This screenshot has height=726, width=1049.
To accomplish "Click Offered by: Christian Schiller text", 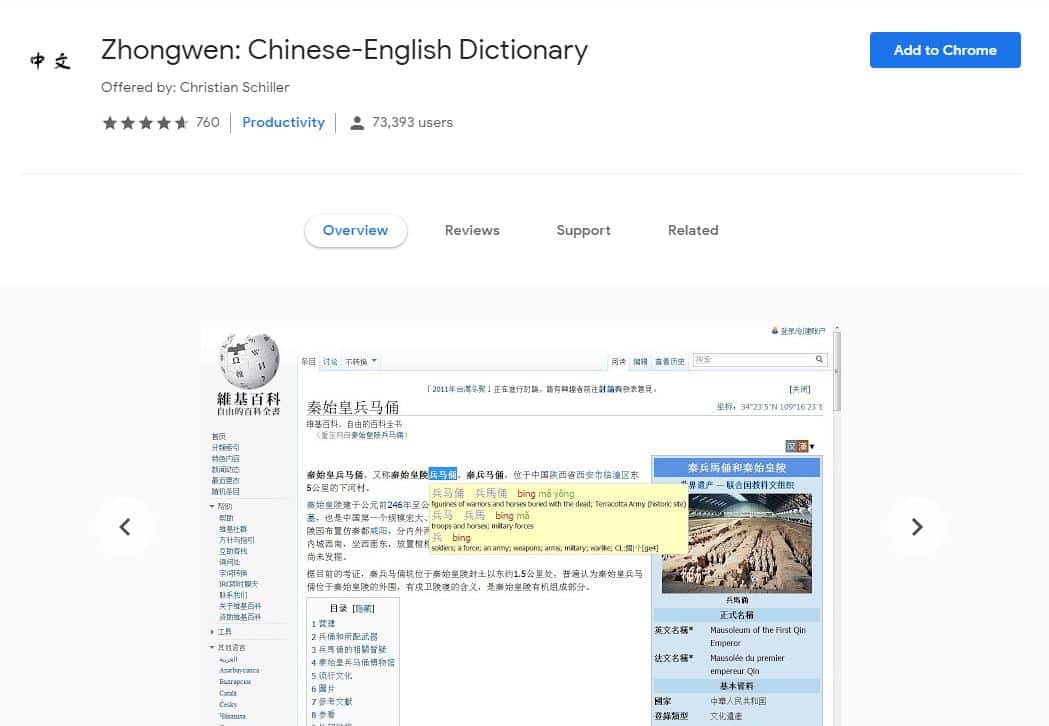I will 195,88.
